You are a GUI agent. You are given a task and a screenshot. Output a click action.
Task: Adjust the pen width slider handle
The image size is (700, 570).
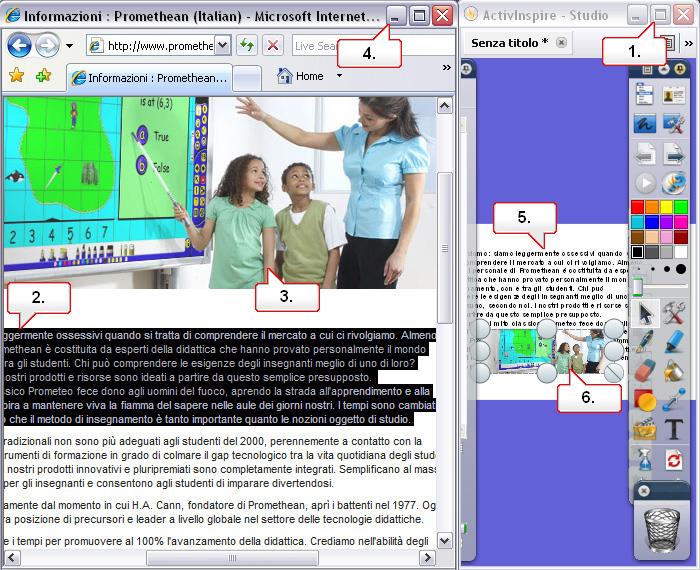(638, 287)
